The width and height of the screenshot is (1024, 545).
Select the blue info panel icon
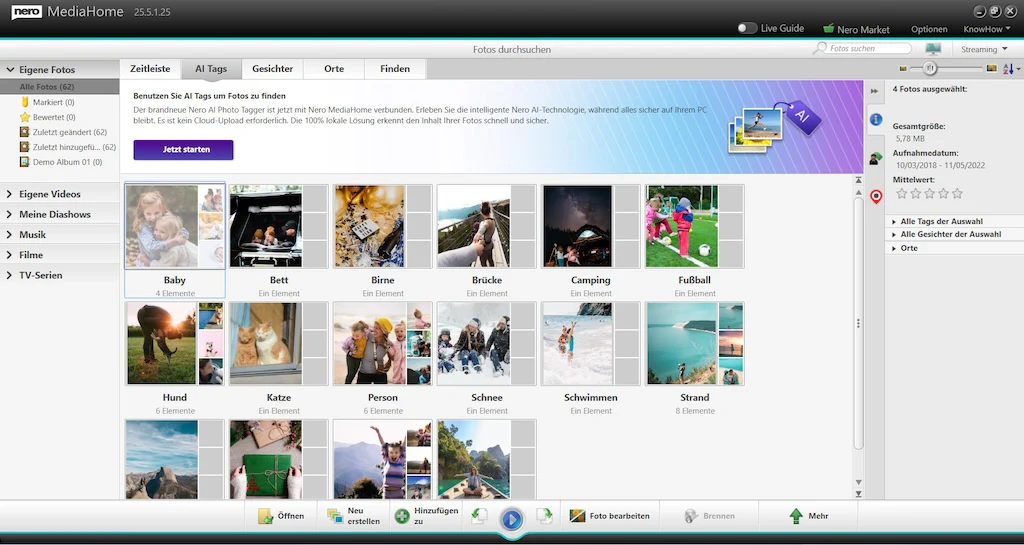tap(876, 119)
